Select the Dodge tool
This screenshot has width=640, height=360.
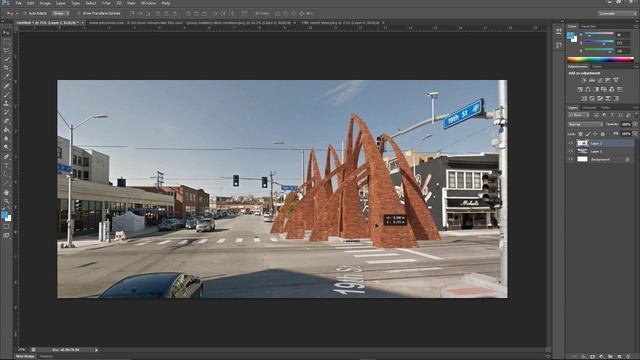point(6,148)
